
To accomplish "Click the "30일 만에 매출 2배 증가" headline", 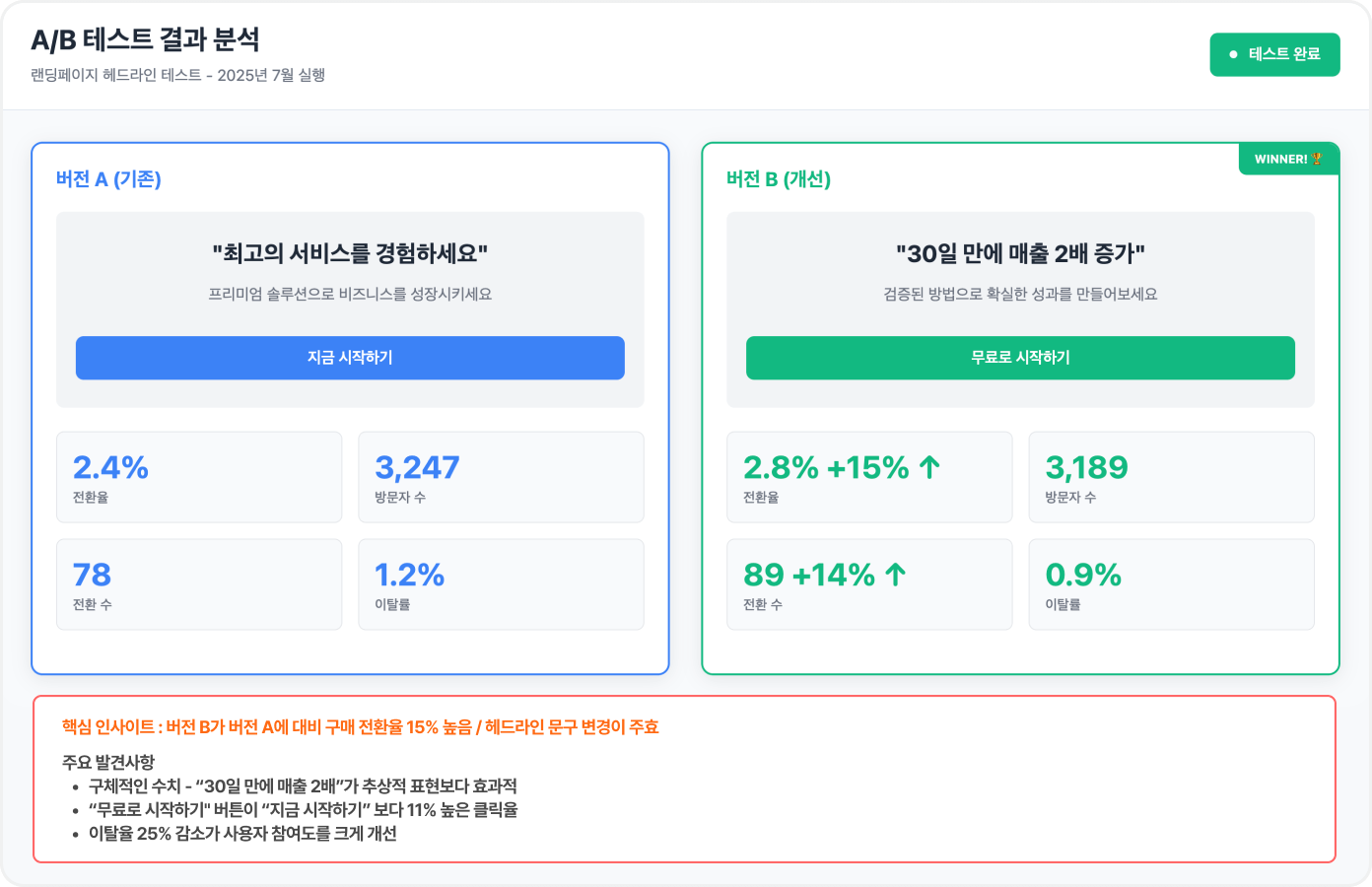I will point(1020,254).
